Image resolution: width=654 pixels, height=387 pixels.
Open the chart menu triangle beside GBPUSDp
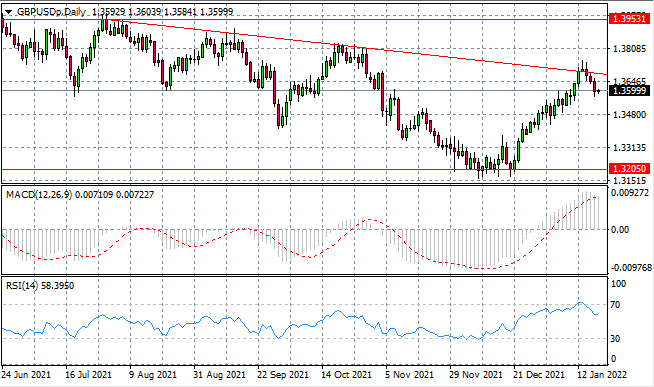tap(8, 12)
